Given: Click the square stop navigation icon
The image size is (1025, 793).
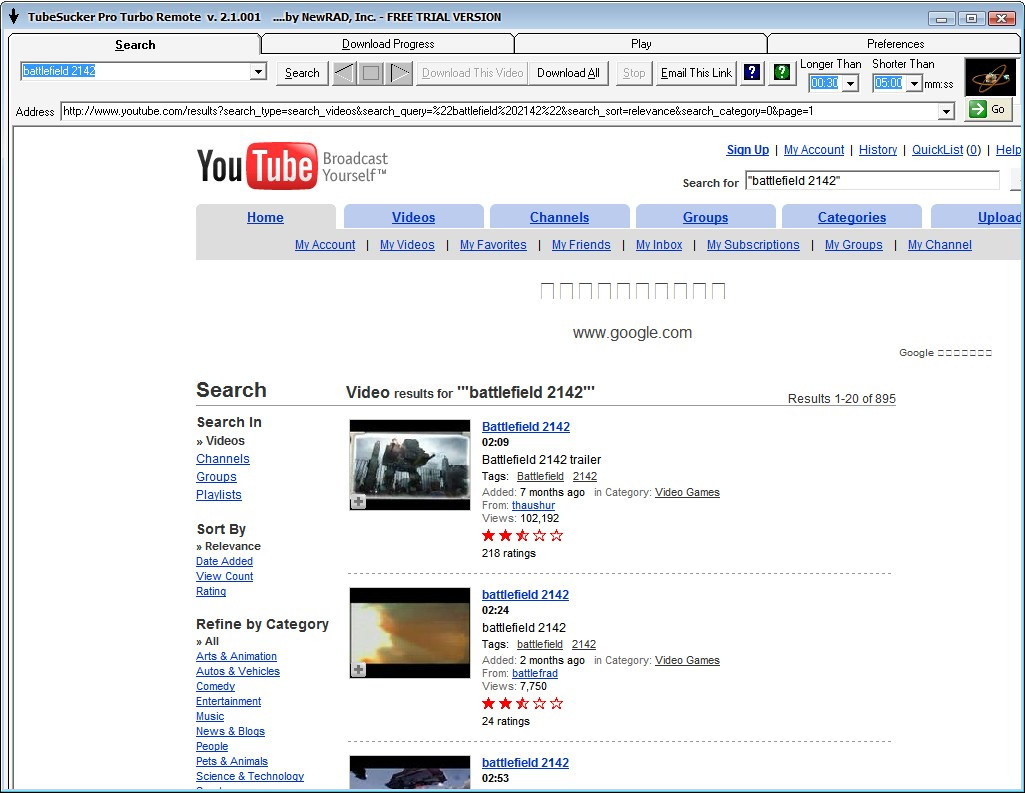Looking at the screenshot, I should [371, 73].
